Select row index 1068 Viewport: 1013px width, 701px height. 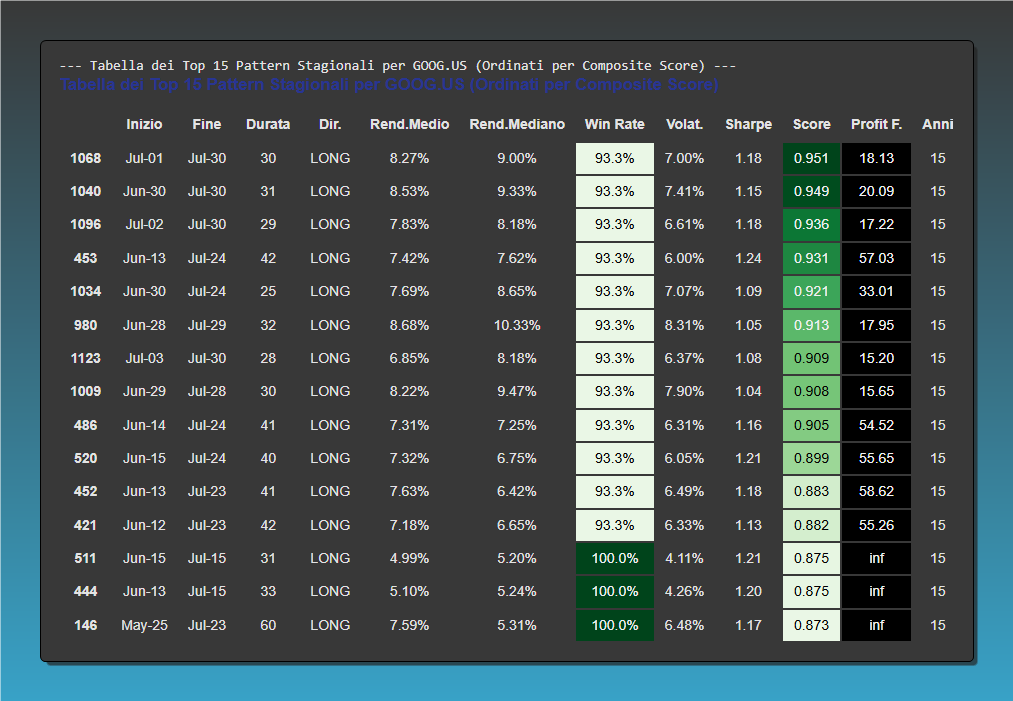tap(85, 158)
